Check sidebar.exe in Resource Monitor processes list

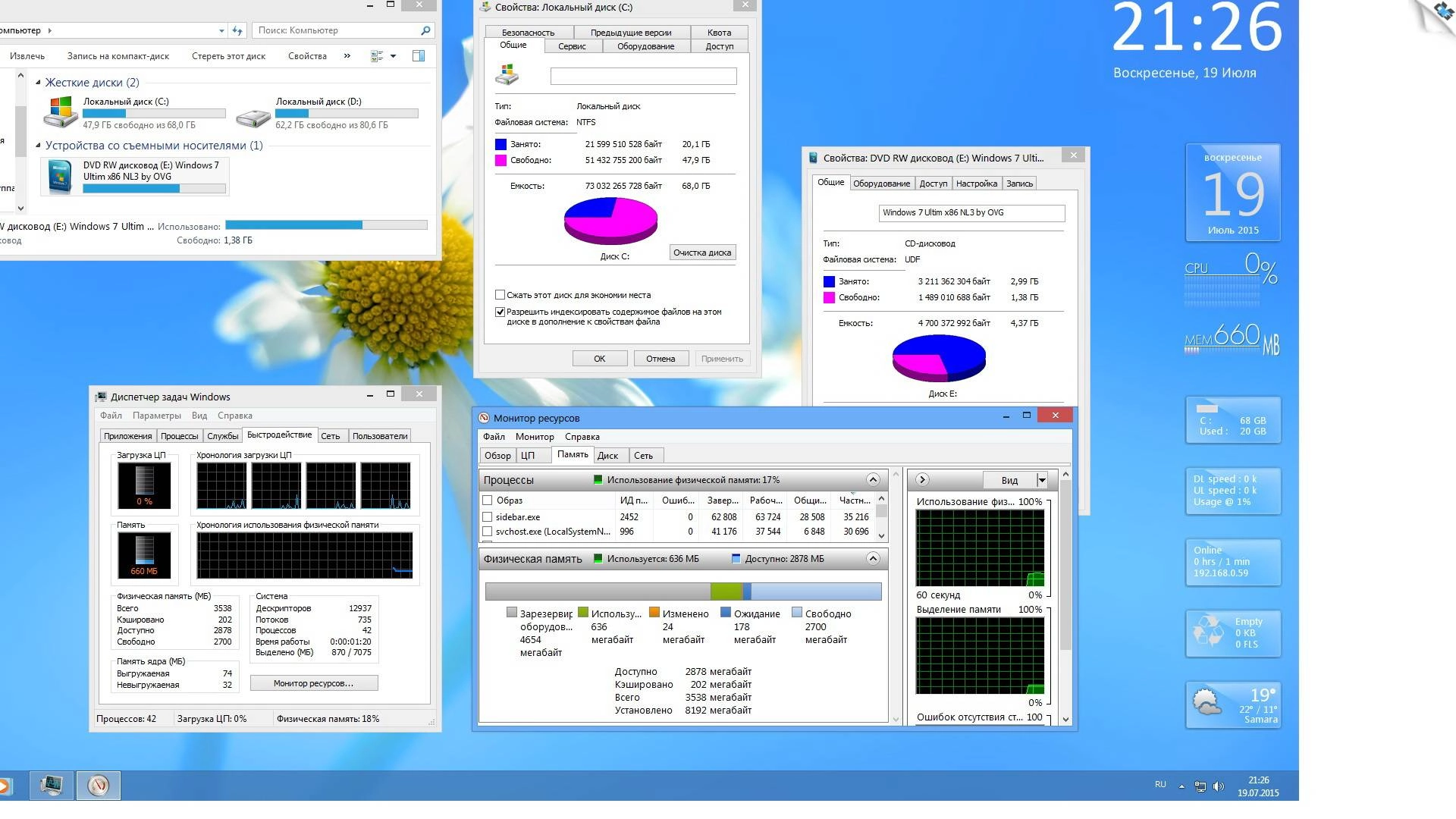pos(488,516)
